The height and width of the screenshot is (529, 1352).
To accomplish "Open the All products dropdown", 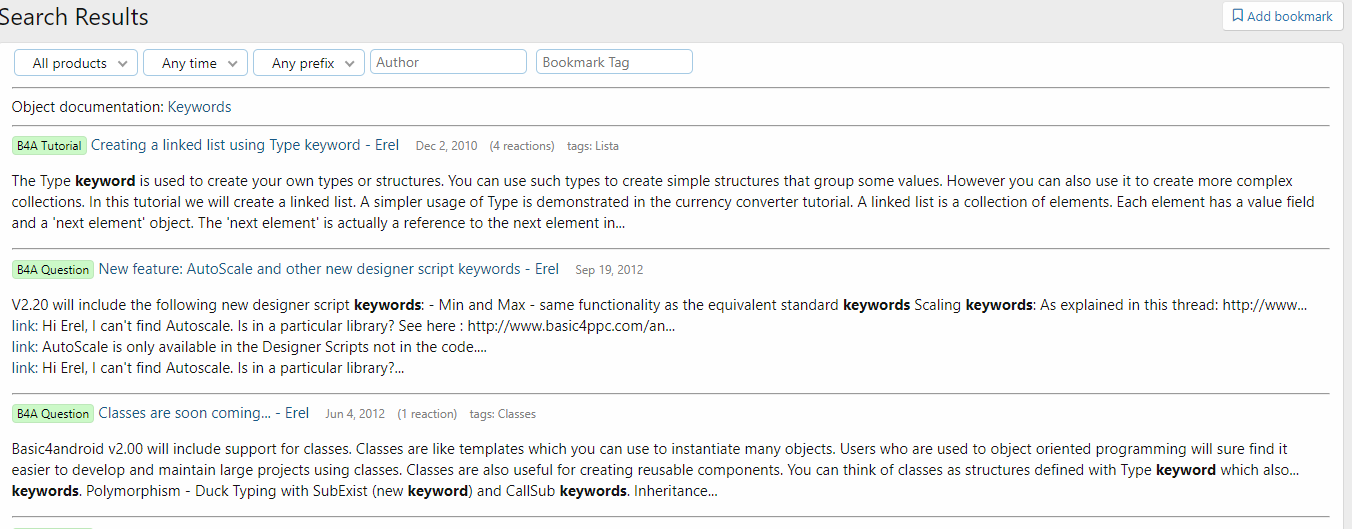I will (x=76, y=63).
